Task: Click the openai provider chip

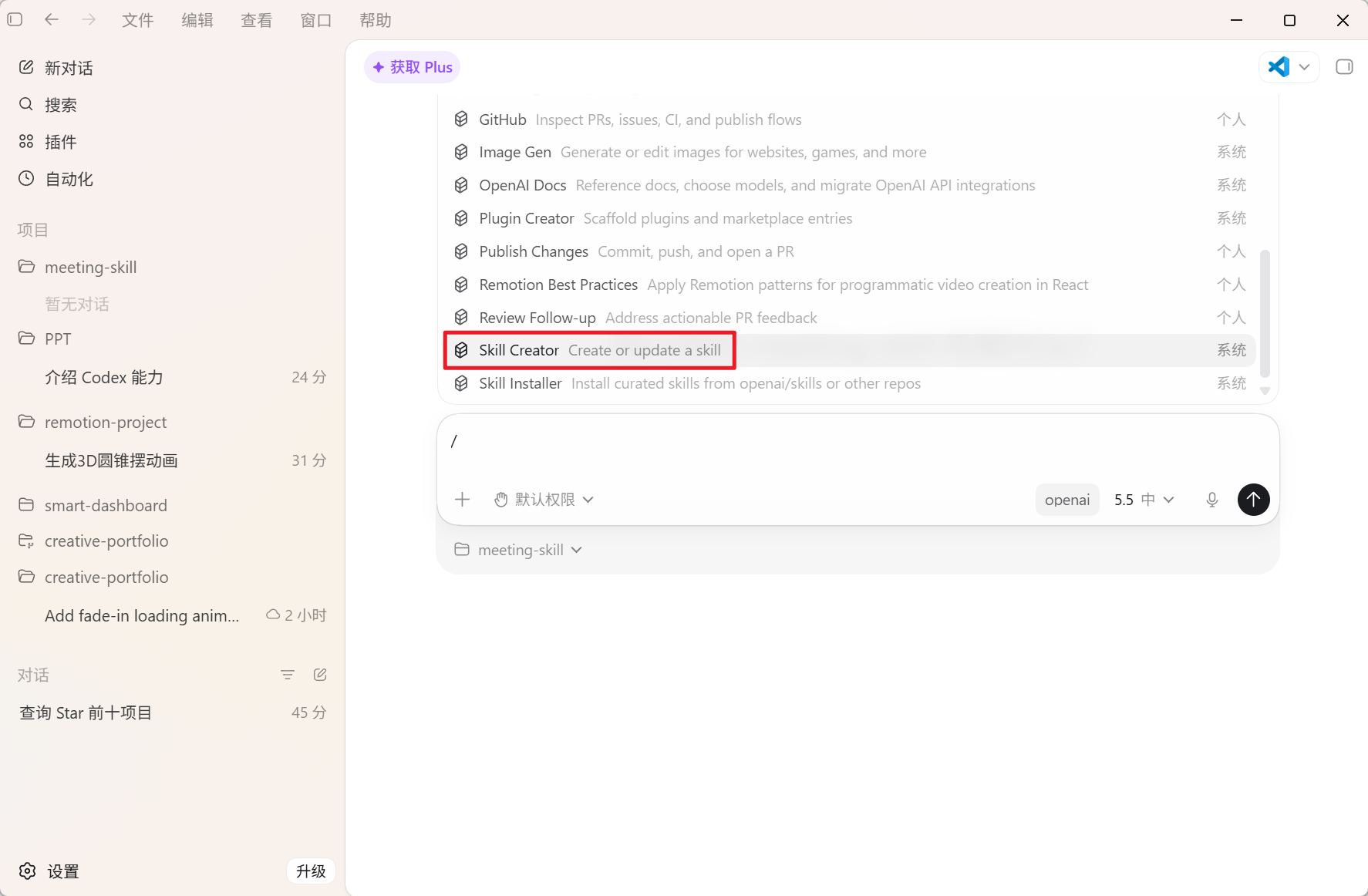Action: click(1067, 500)
